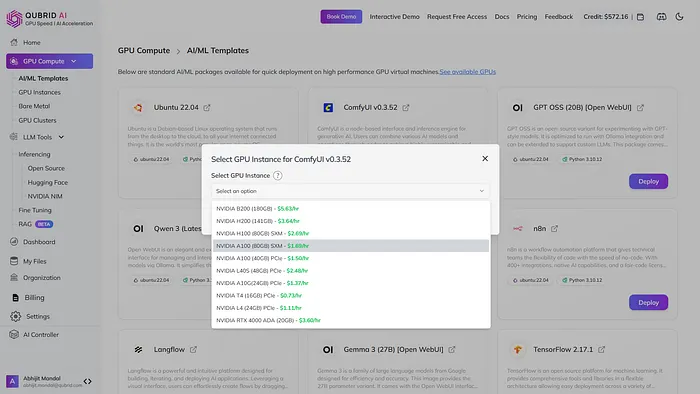Screen dimensions: 700x394
Task: Open the Feedback link
Action: 558,17
